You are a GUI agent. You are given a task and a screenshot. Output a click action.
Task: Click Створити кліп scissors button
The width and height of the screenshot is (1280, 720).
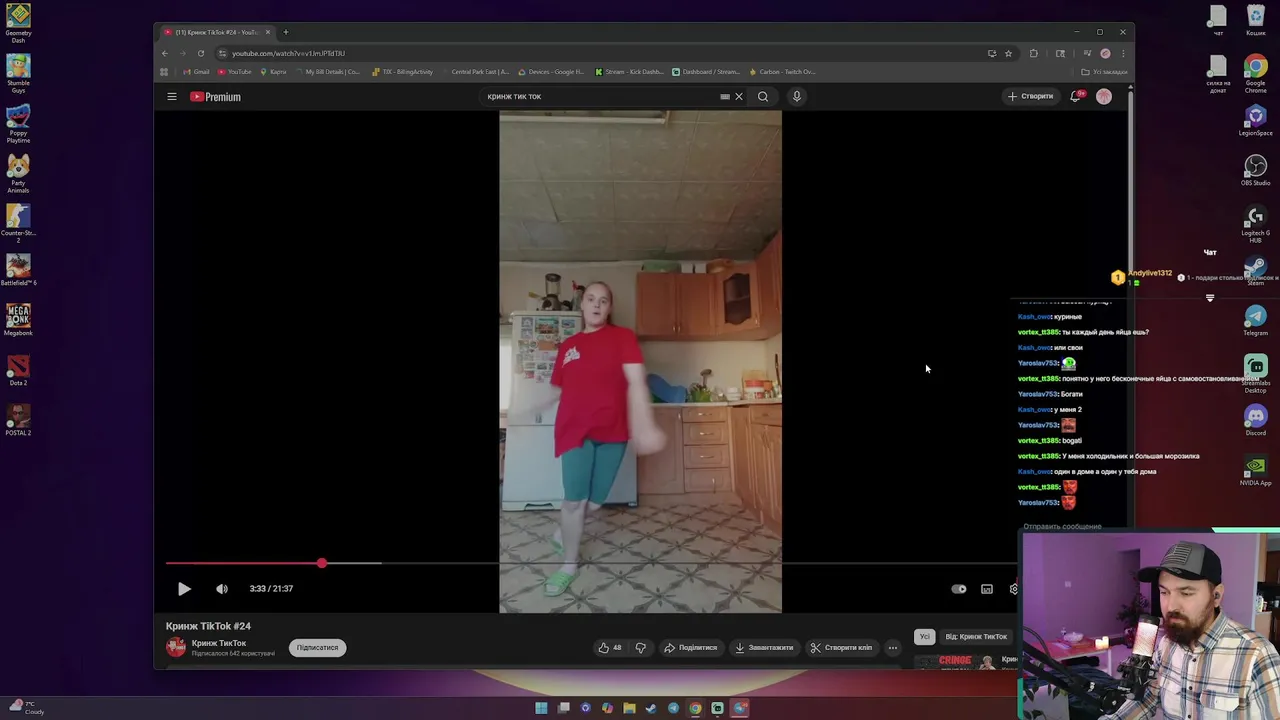[842, 648]
